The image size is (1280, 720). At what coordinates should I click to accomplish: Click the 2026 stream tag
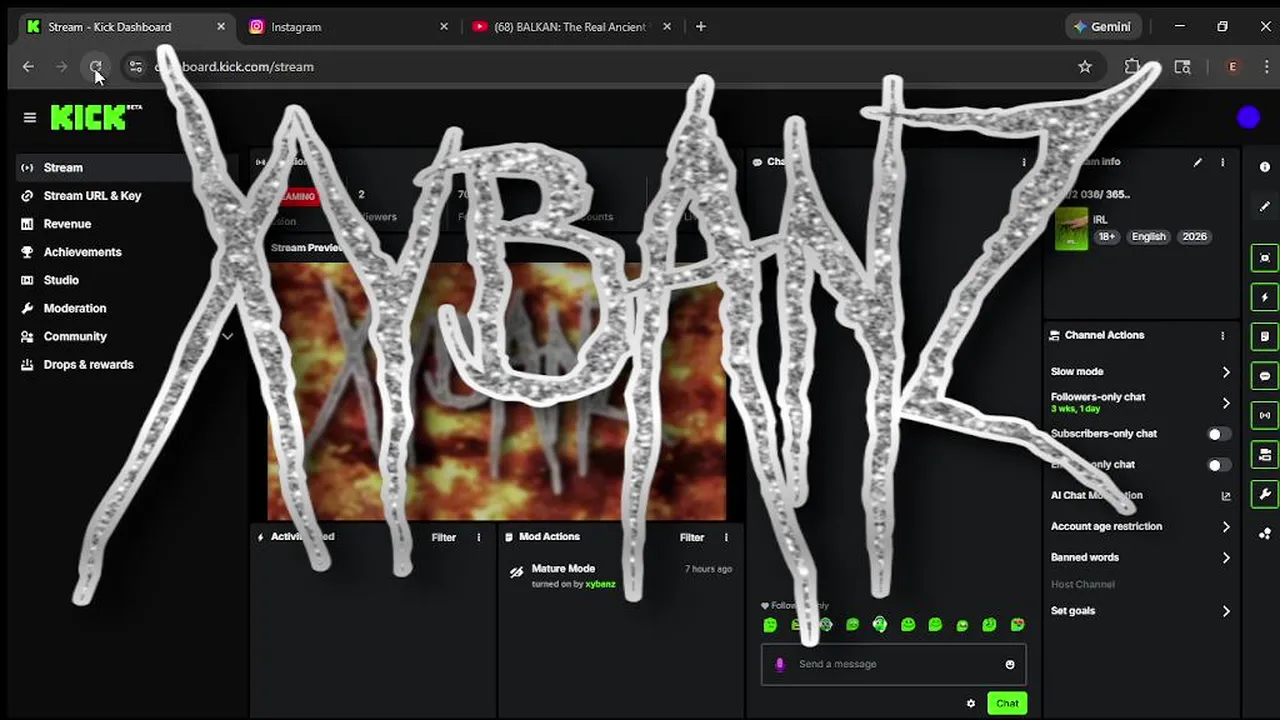1194,237
